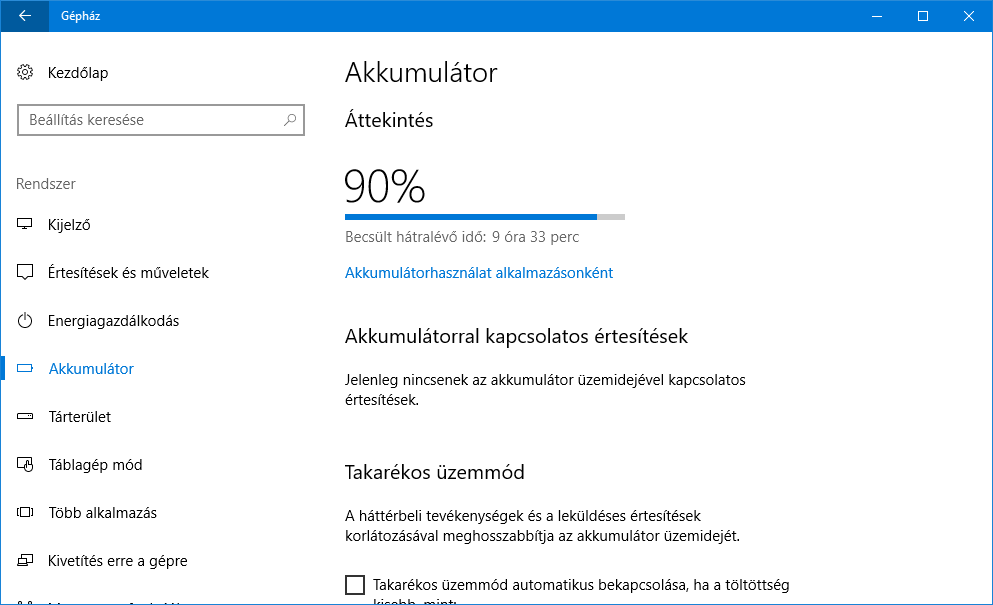Click the Több alkalmazás icon
This screenshot has width=993, height=605.
click(x=25, y=513)
